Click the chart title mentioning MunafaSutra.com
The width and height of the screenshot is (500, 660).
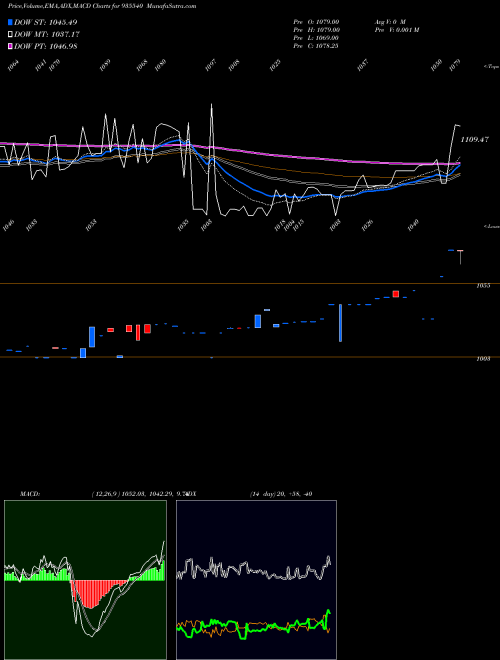pos(102,6)
